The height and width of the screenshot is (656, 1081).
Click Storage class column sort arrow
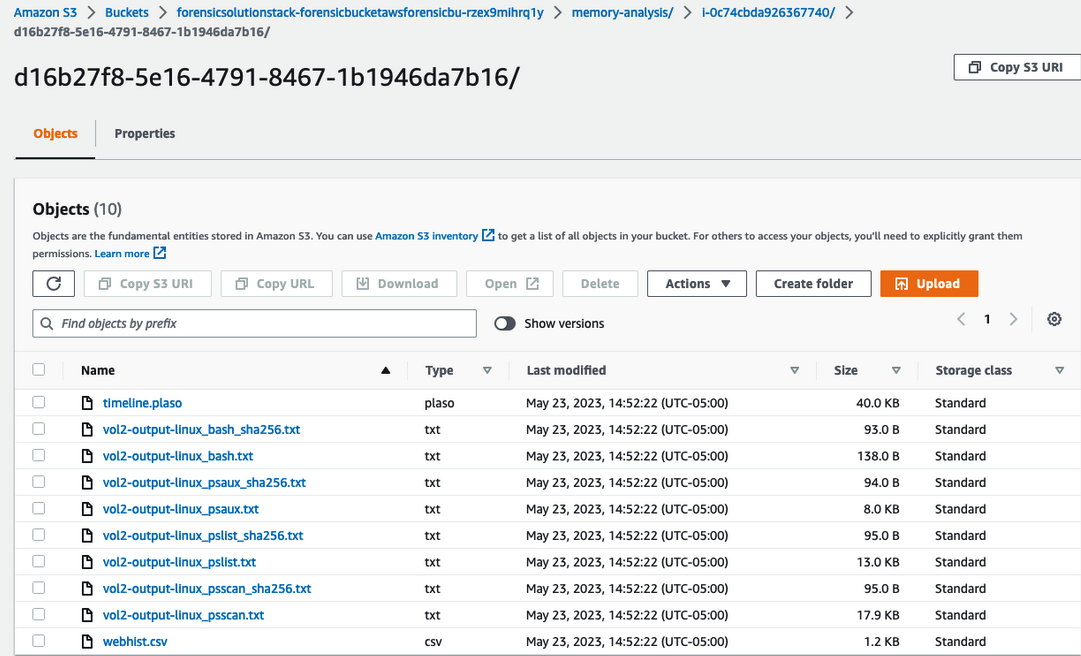[1060, 371]
